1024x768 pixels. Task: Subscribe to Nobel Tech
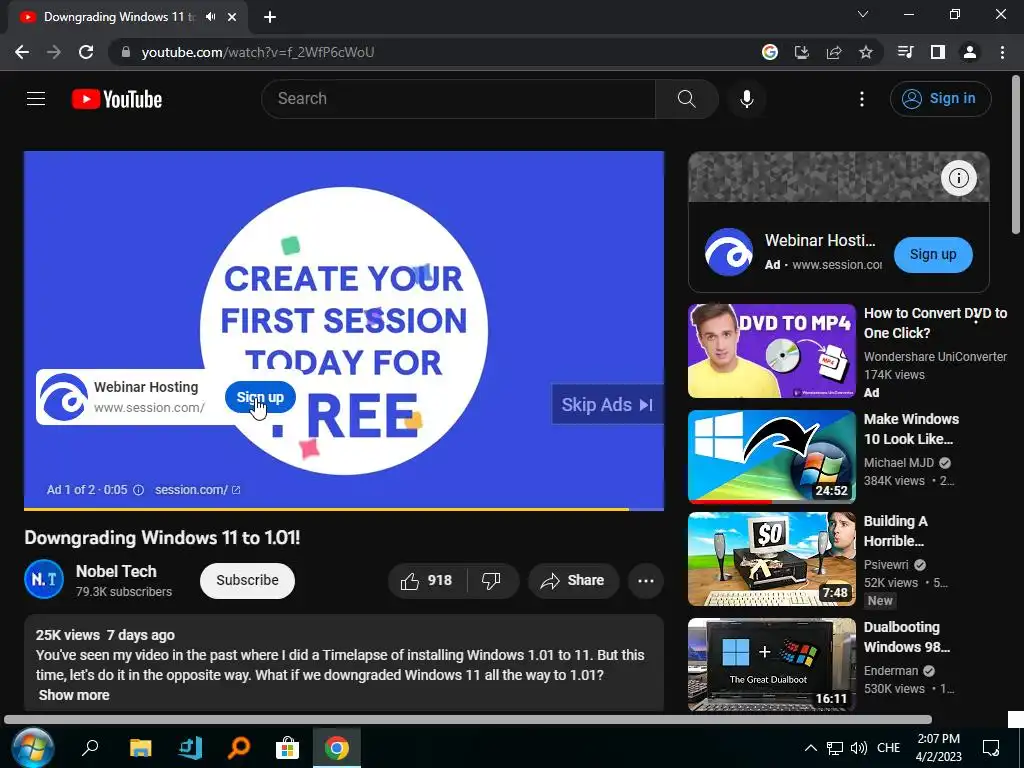248,581
